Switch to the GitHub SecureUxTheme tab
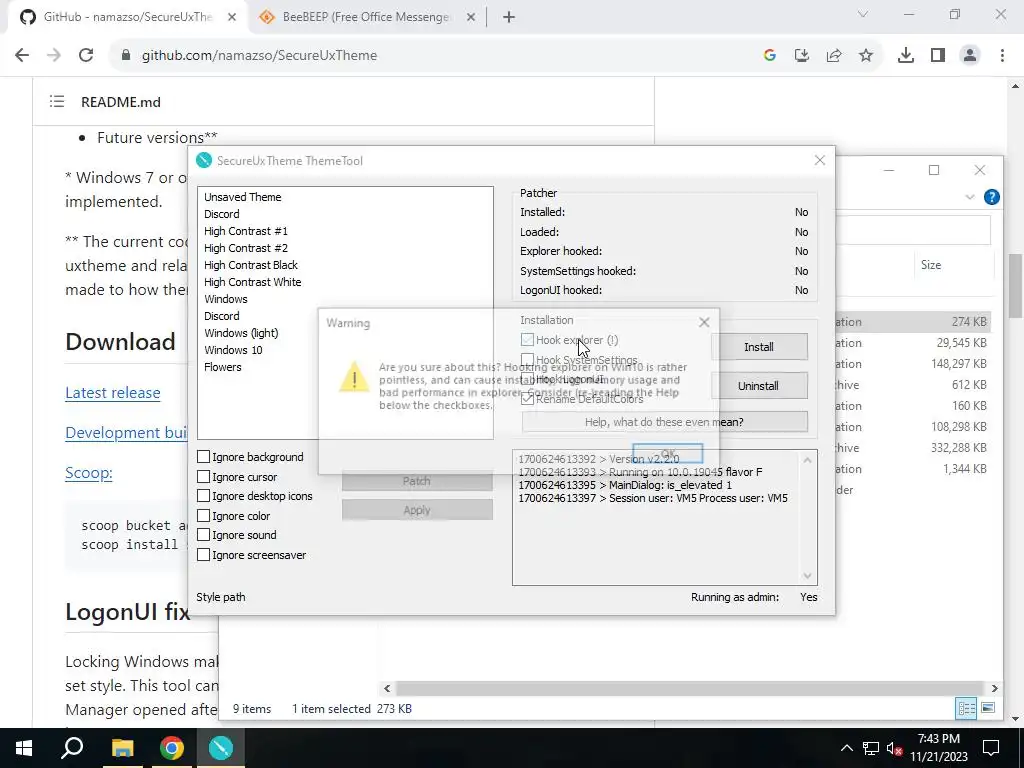 [x=127, y=17]
